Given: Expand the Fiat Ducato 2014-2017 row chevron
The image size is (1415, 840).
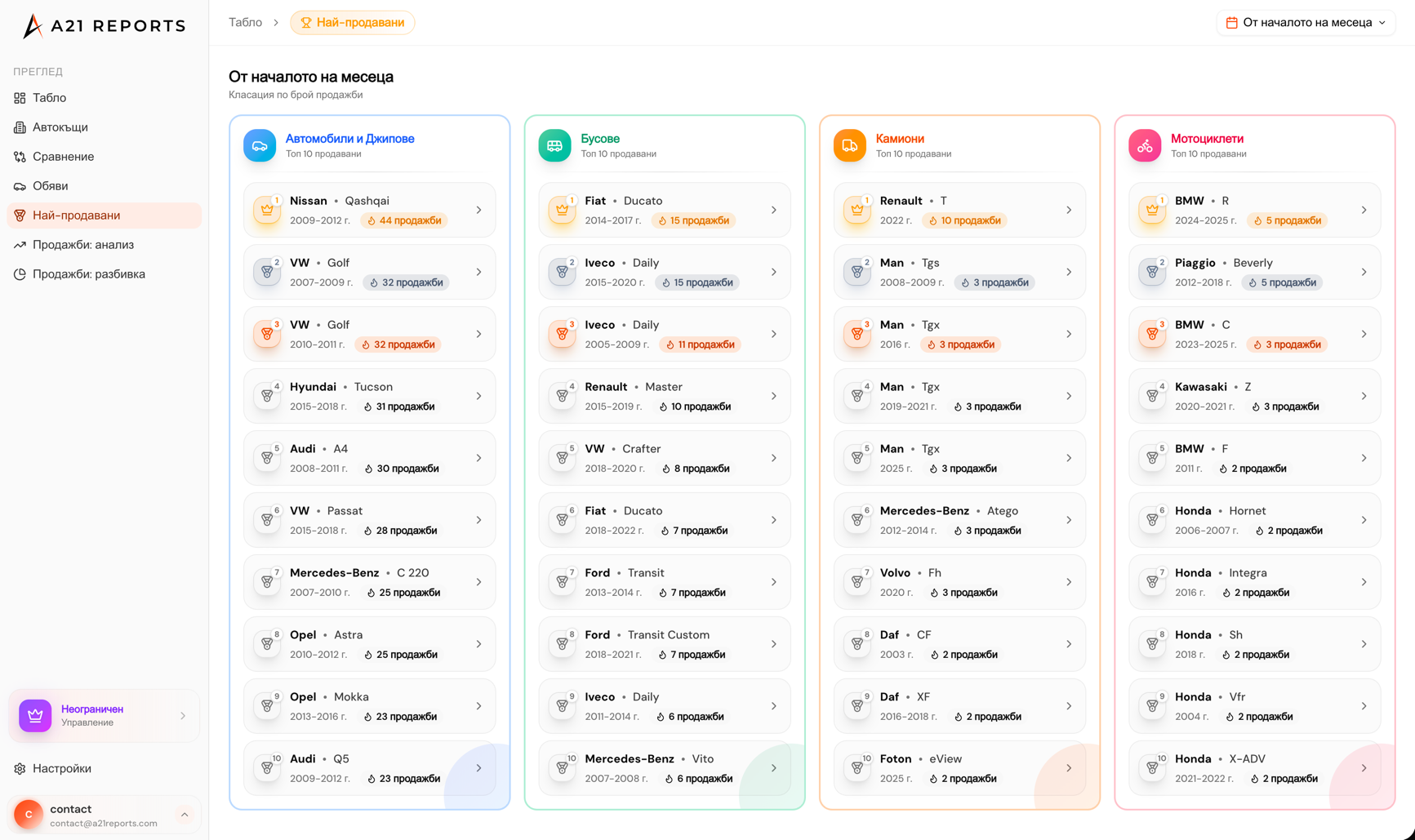Looking at the screenshot, I should [774, 210].
